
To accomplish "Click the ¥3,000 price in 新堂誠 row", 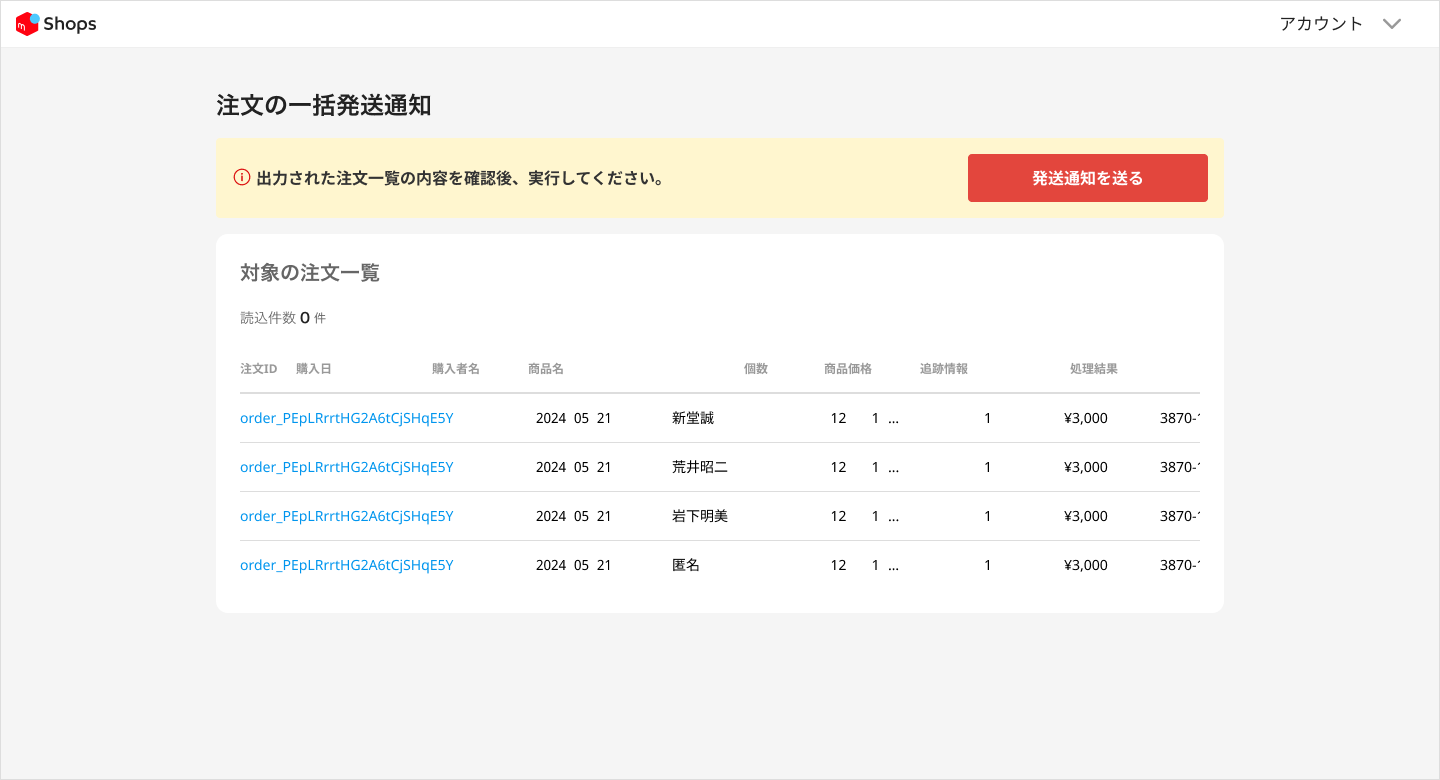I will (1086, 418).
